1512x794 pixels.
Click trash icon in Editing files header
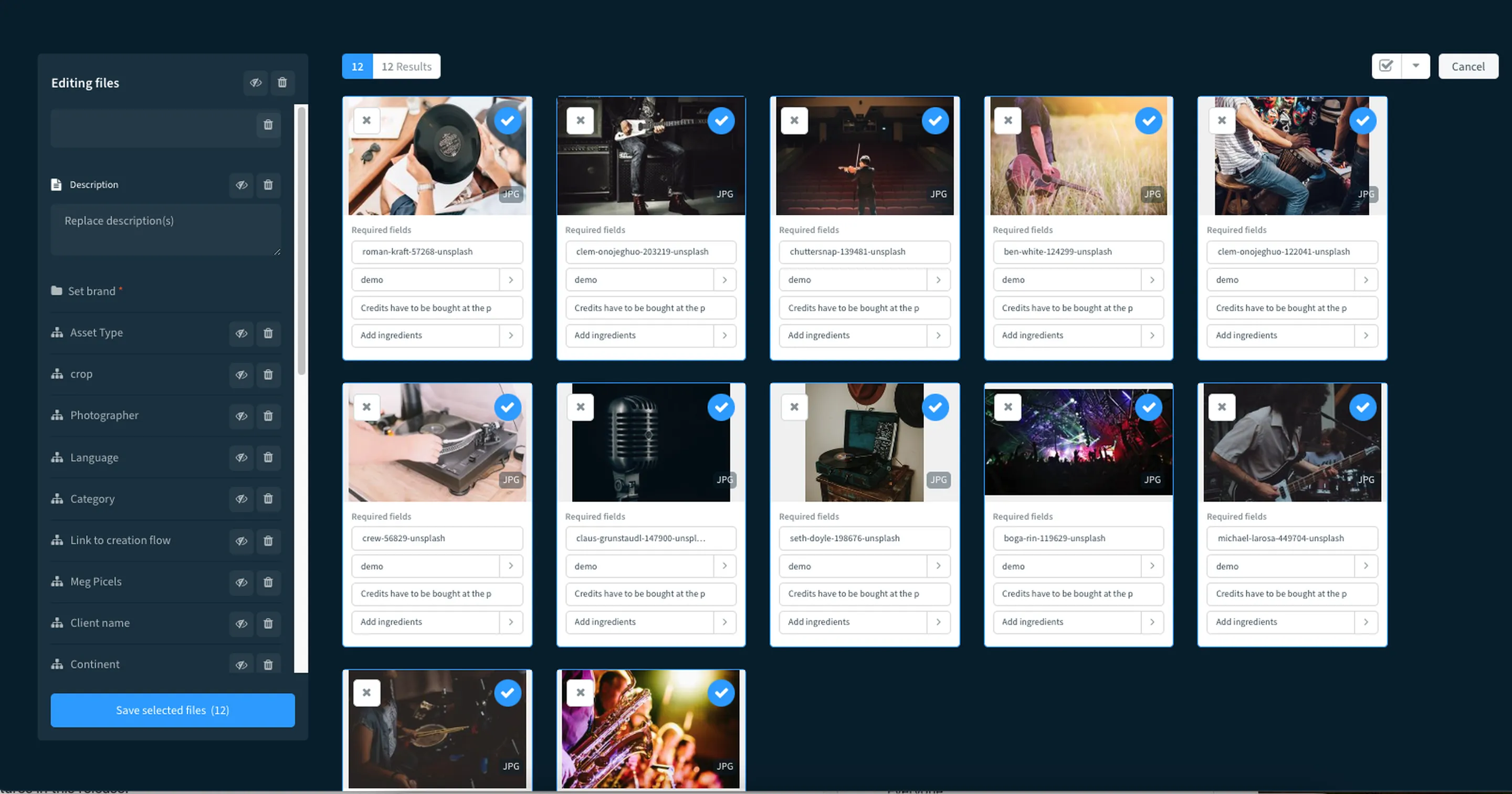pos(282,83)
